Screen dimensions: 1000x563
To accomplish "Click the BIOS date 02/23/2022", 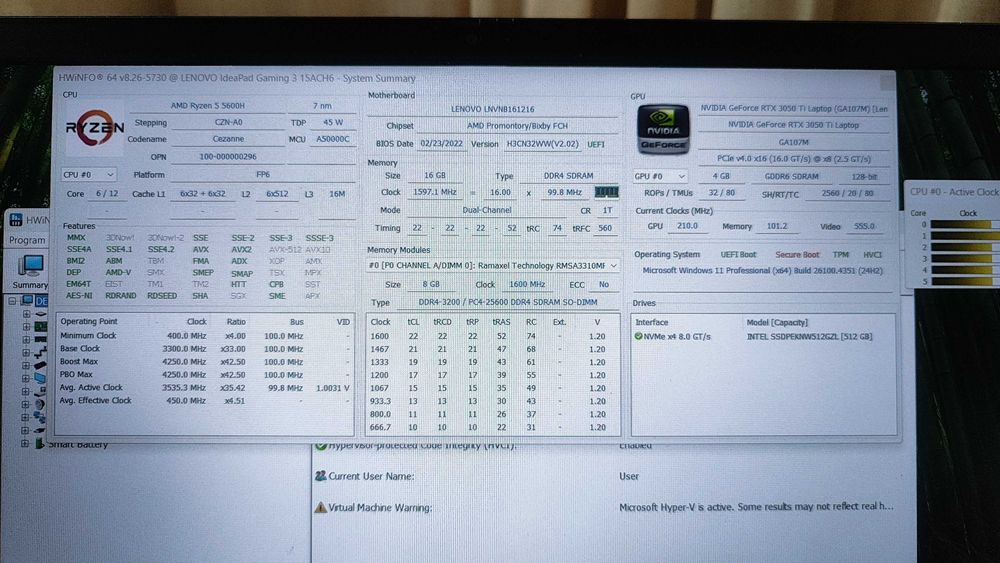I will [441, 143].
